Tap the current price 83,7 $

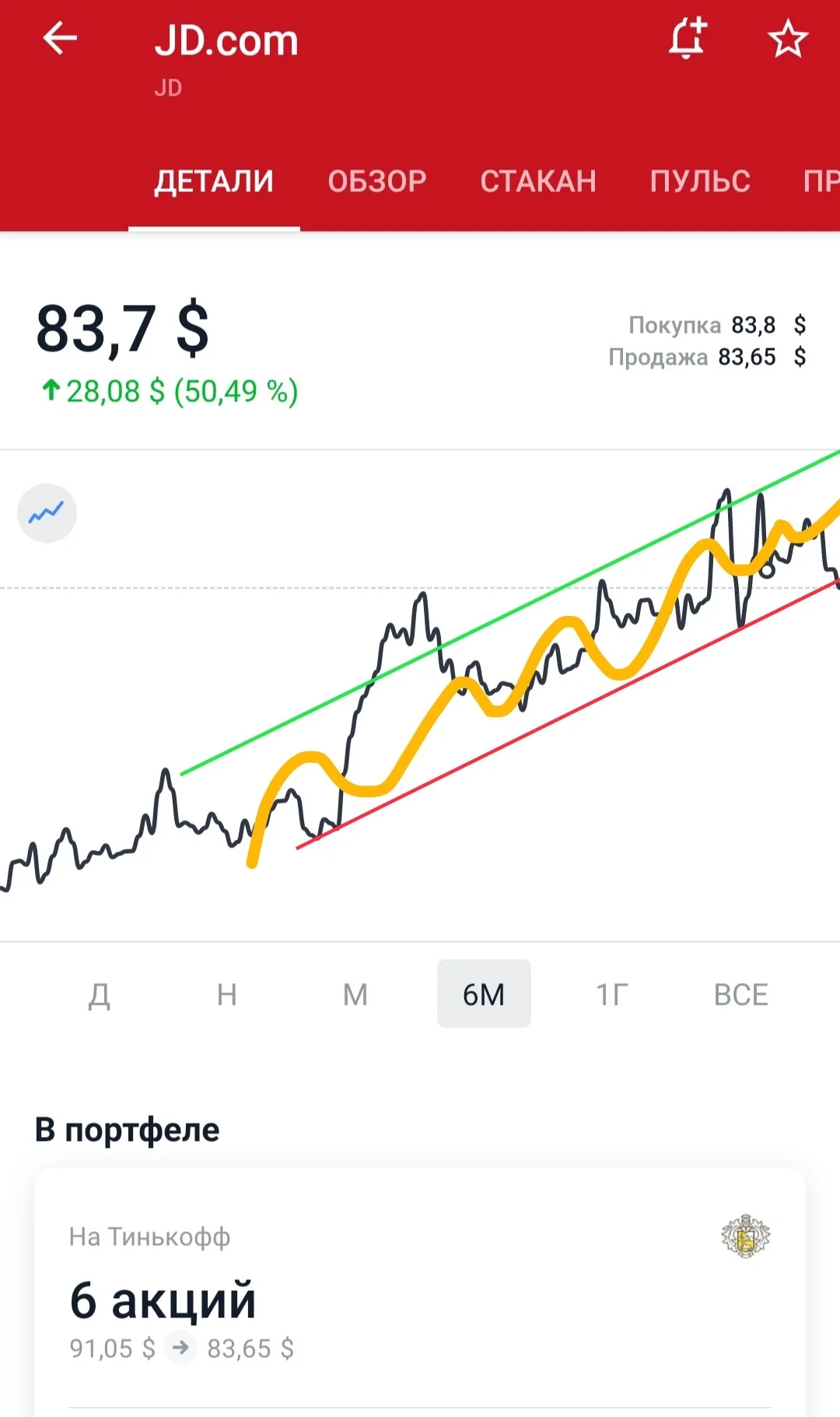[x=122, y=330]
